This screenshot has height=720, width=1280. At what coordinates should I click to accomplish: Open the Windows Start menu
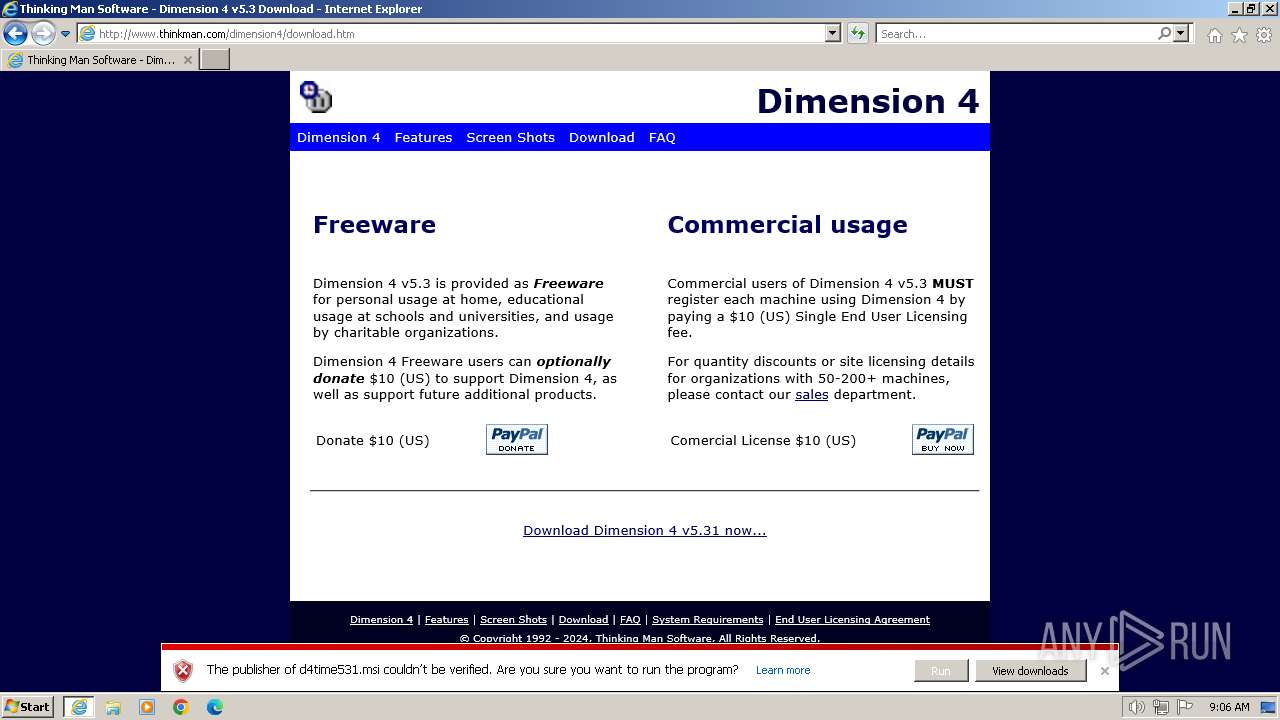click(28, 707)
